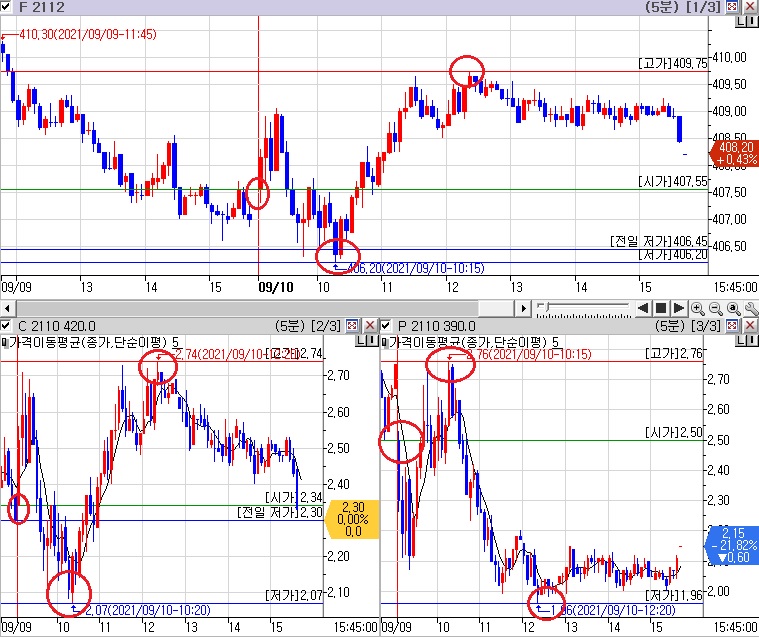
Task: Click the play-forward triangle button
Action: (679, 308)
